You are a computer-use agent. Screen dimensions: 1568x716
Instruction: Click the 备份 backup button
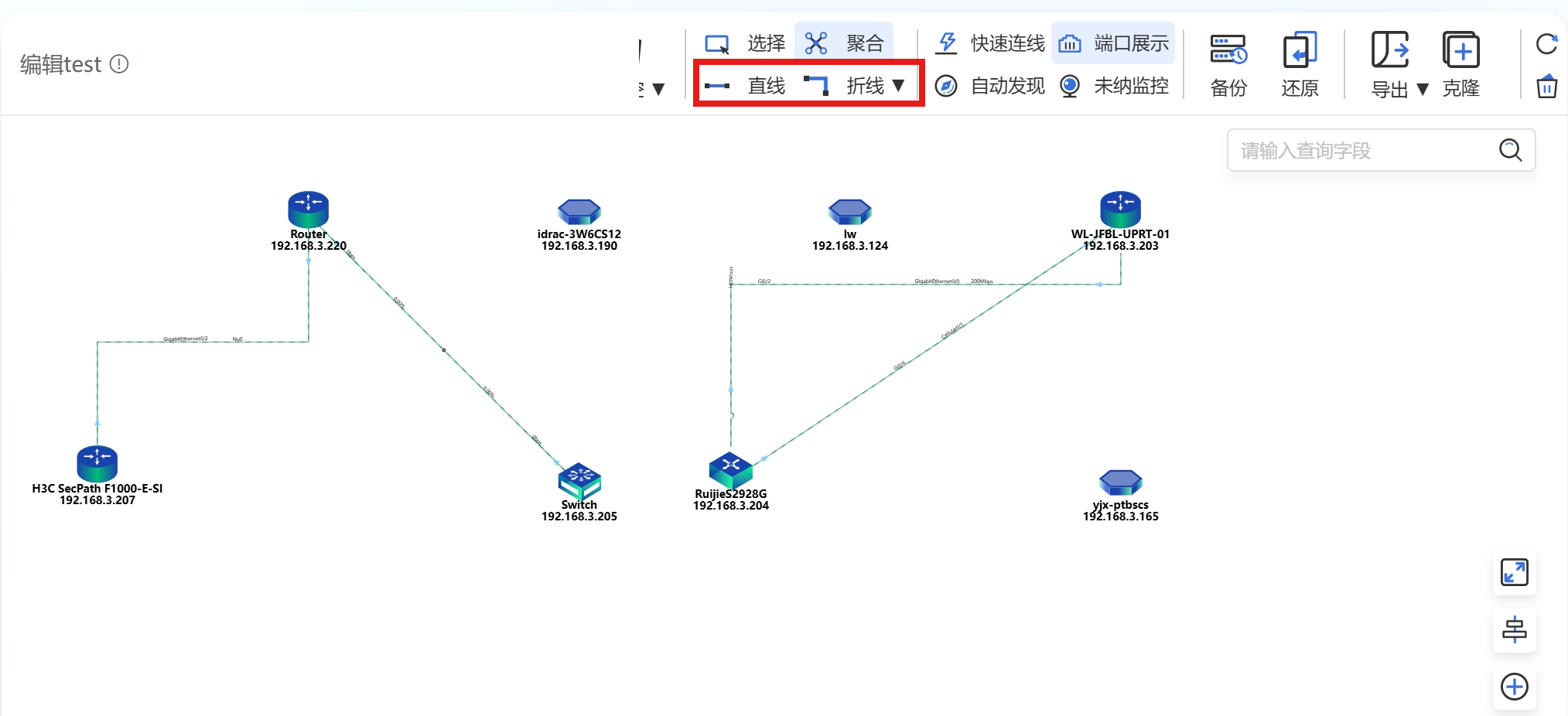click(x=1228, y=65)
